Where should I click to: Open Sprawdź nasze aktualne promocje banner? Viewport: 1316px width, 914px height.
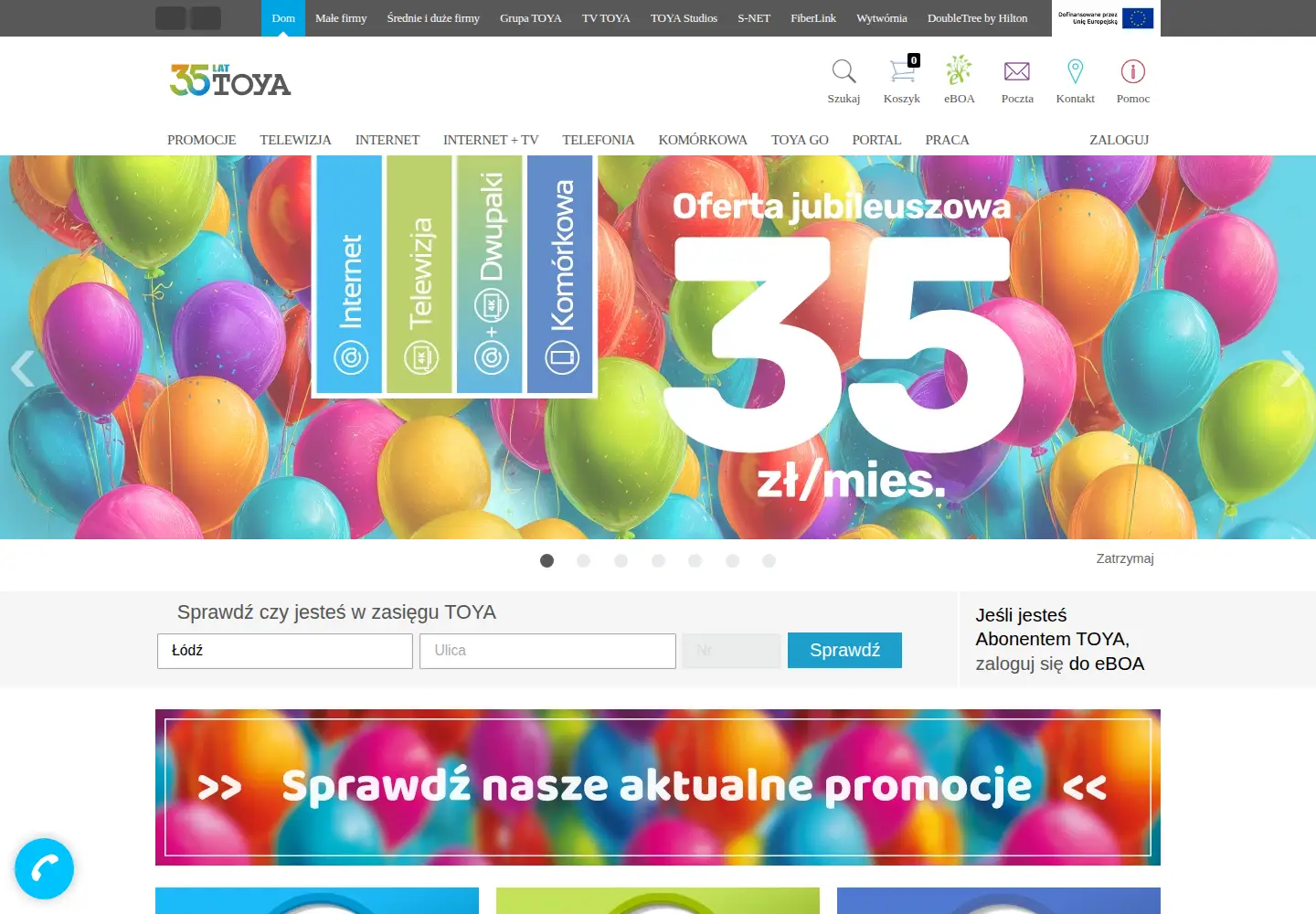click(x=658, y=787)
